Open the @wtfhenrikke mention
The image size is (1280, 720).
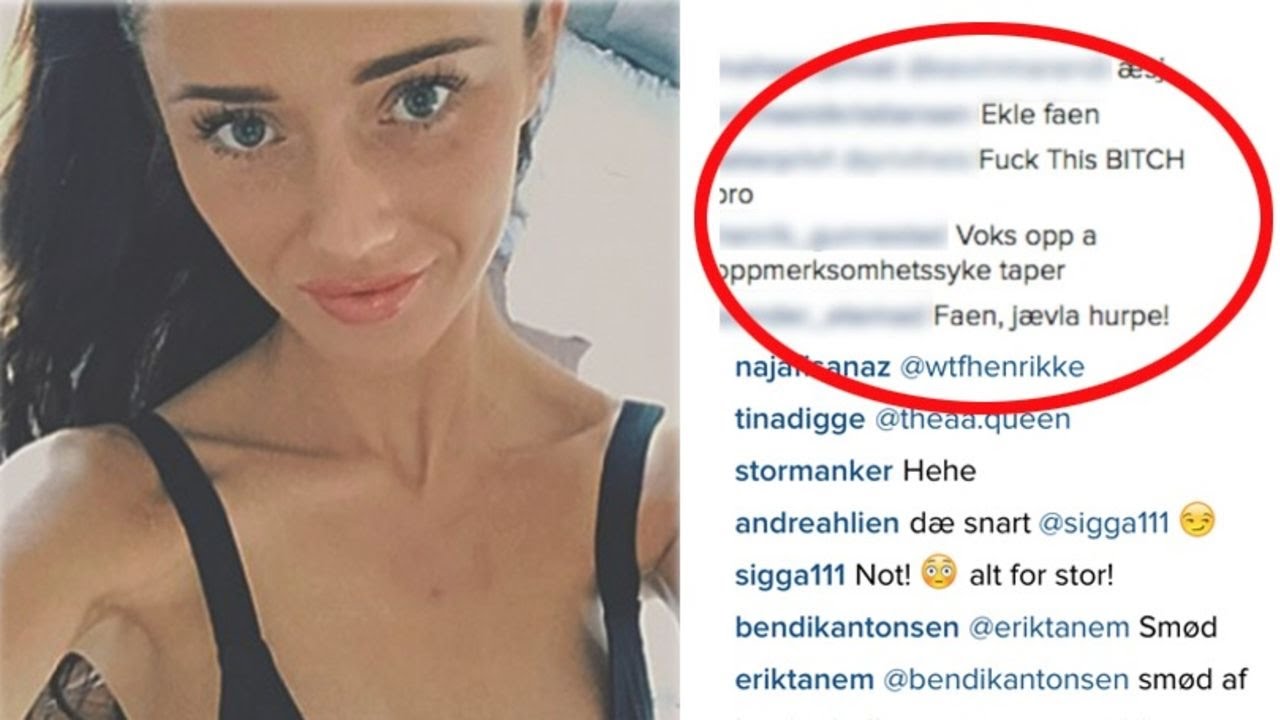(x=992, y=368)
